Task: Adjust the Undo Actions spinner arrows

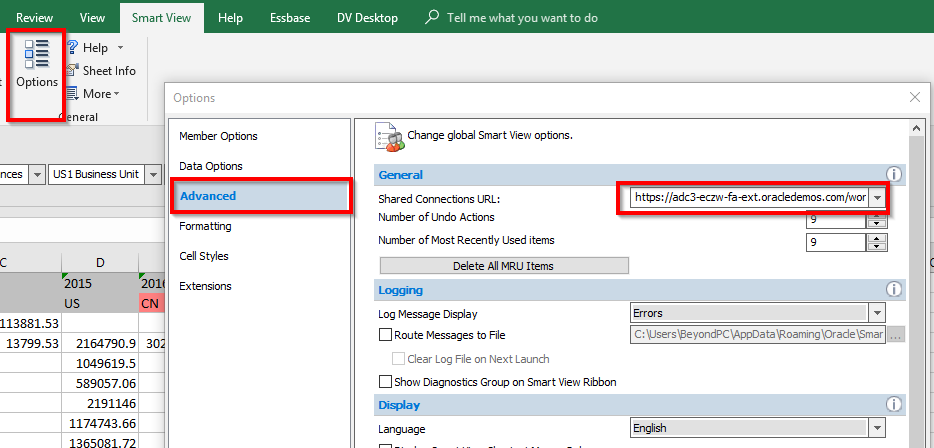Action: (876, 219)
